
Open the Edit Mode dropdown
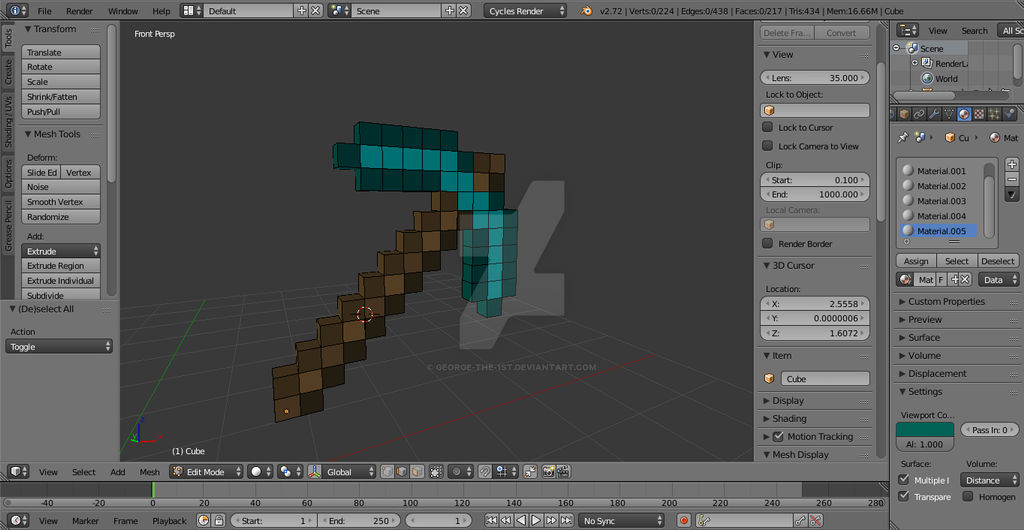tap(206, 471)
